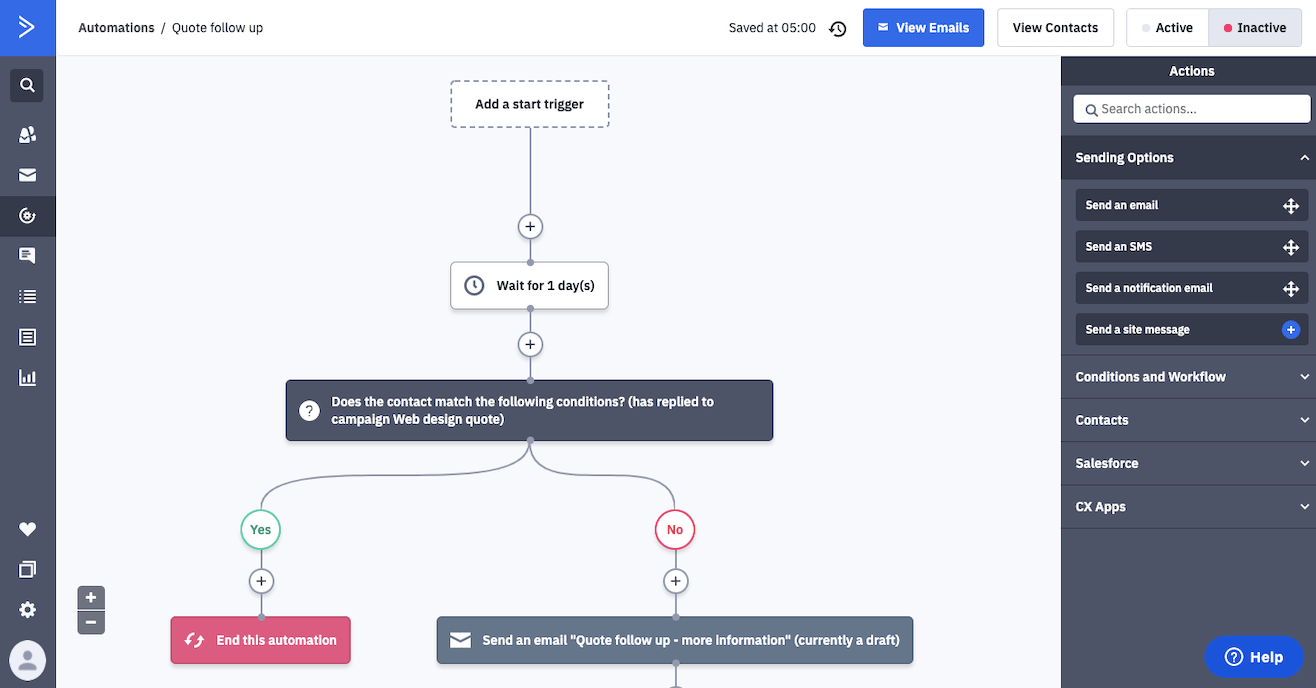Viewport: 1316px width, 688px height.
Task: Click the Reports bar chart icon
Action: click(x=27, y=377)
